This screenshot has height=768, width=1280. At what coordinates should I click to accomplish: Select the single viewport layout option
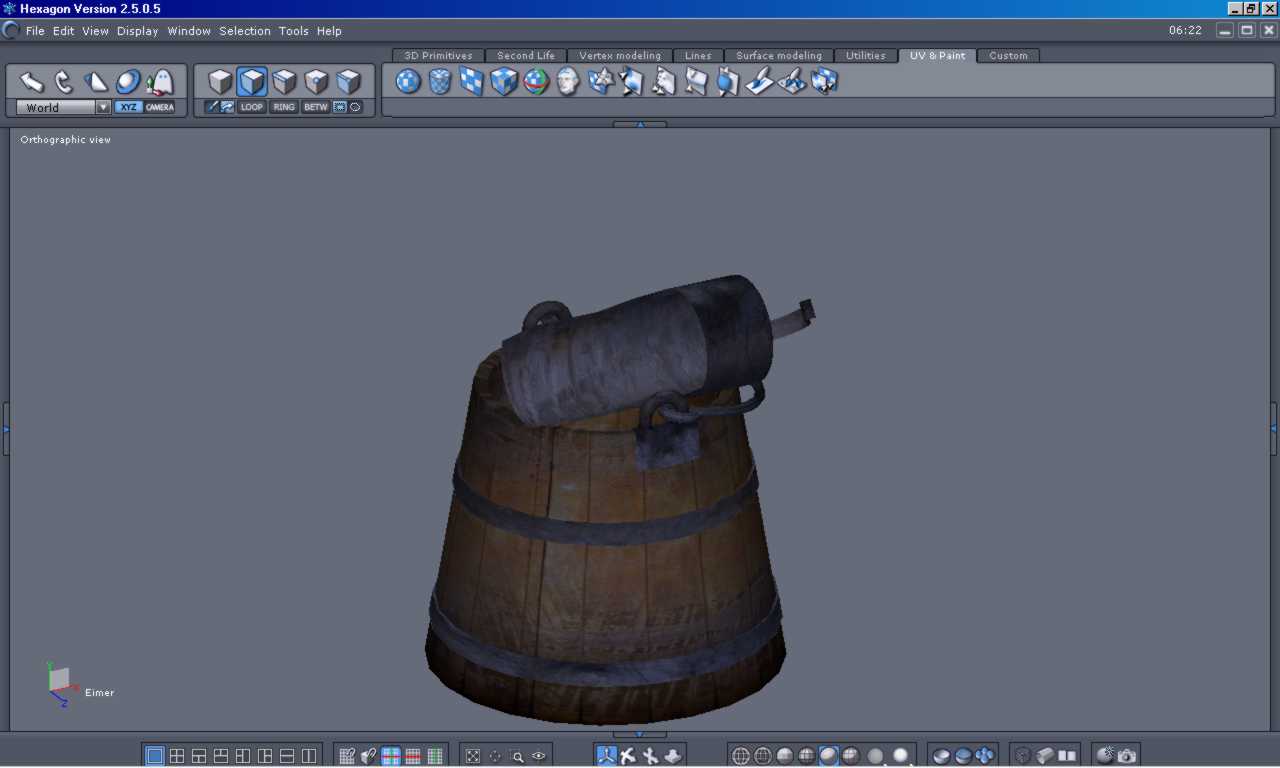tap(155, 756)
